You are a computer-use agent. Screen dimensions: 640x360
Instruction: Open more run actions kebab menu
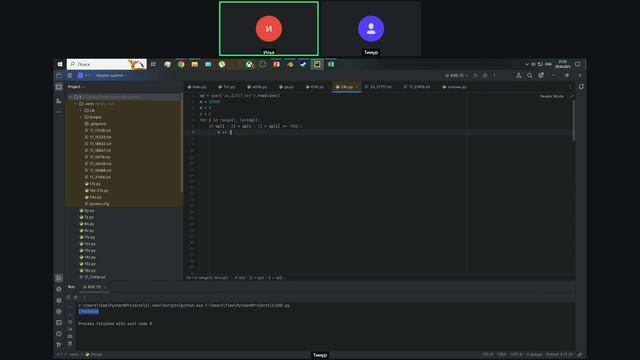[494, 76]
